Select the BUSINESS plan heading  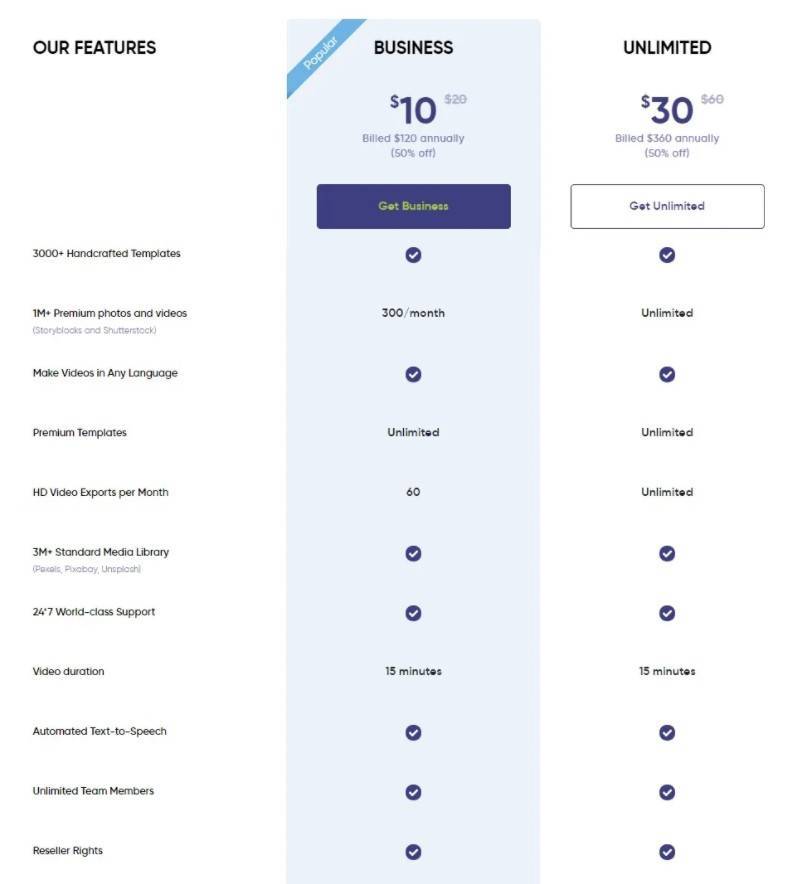click(x=413, y=47)
